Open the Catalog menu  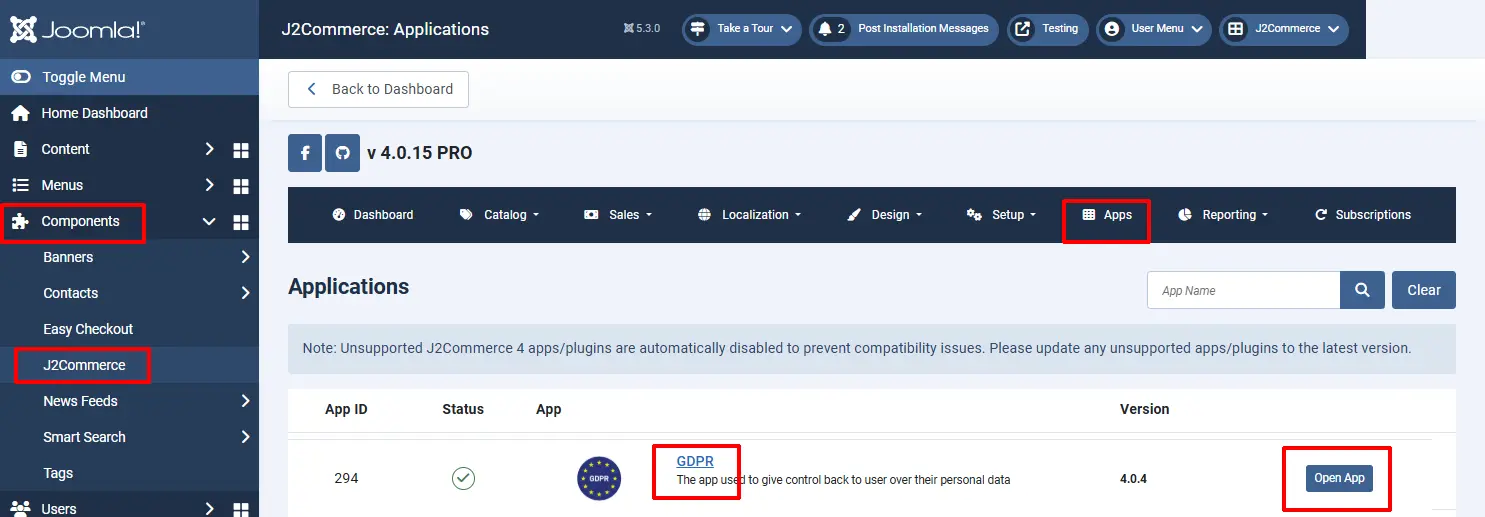coord(499,215)
